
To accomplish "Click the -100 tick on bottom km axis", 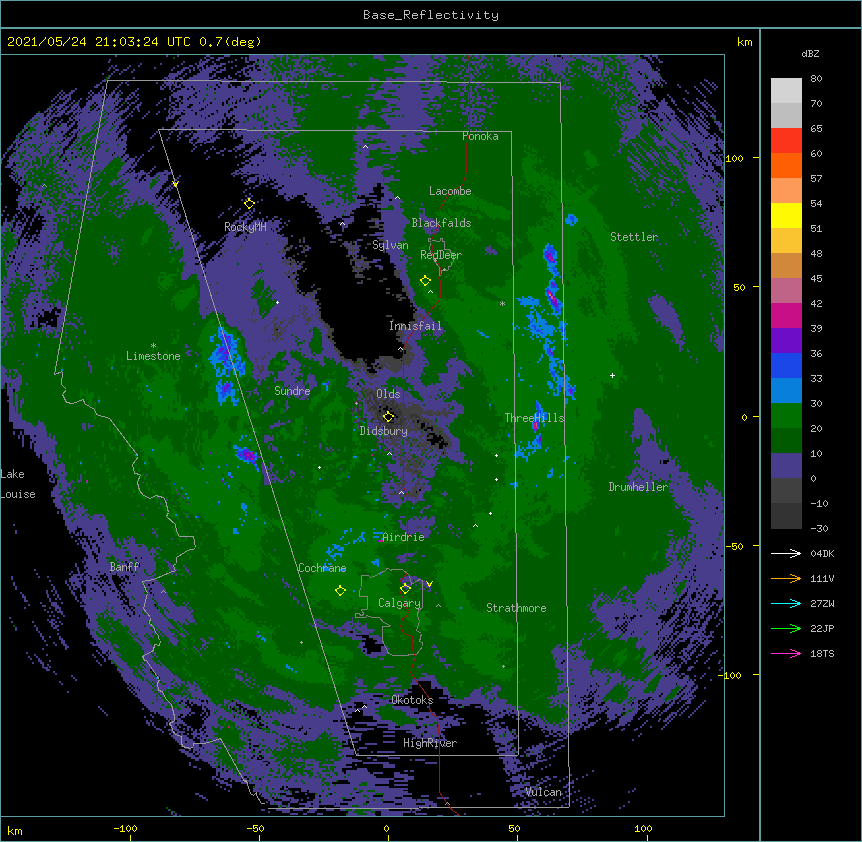I will (x=125, y=828).
